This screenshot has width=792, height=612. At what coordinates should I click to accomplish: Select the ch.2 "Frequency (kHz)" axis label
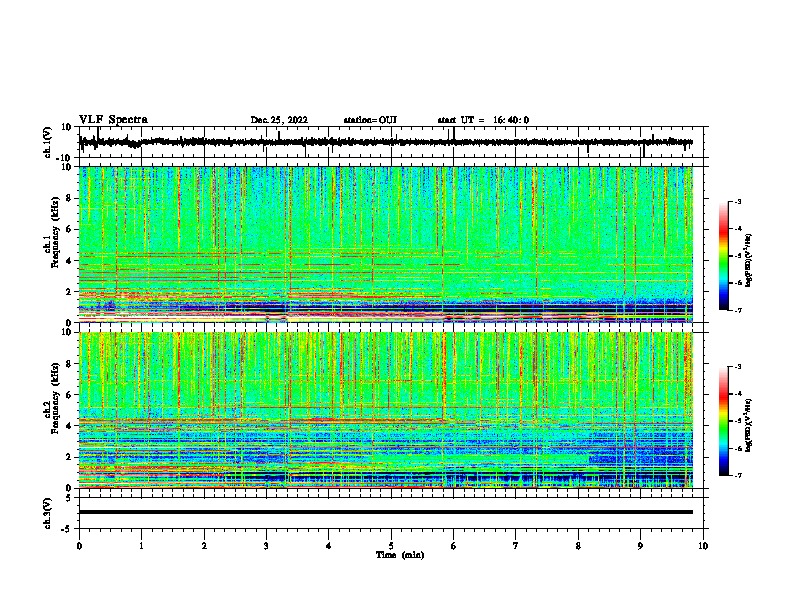(x=55, y=398)
